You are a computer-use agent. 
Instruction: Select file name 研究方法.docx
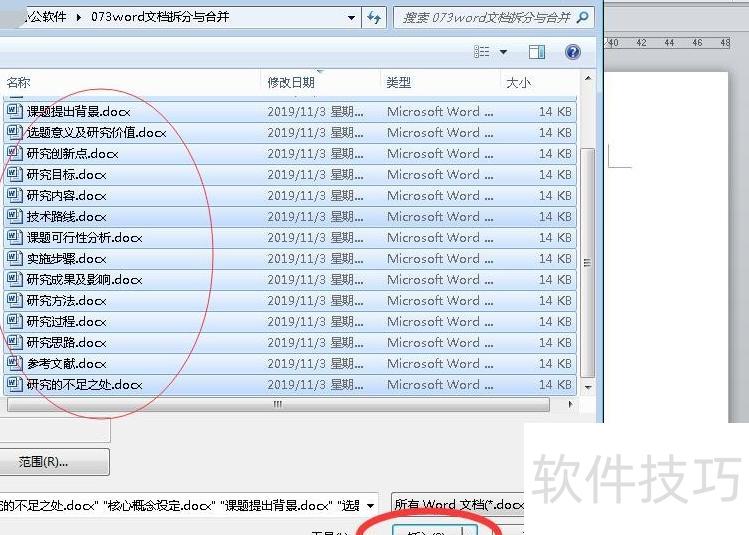click(x=66, y=300)
